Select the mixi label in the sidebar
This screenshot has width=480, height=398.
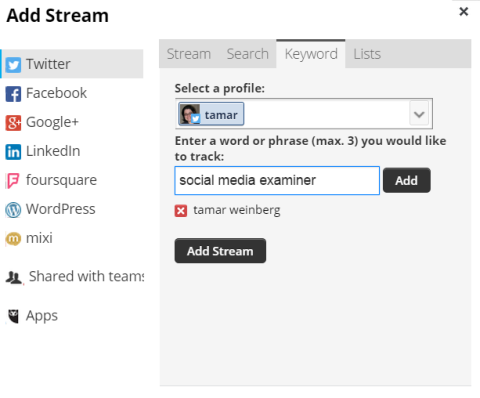(39, 238)
